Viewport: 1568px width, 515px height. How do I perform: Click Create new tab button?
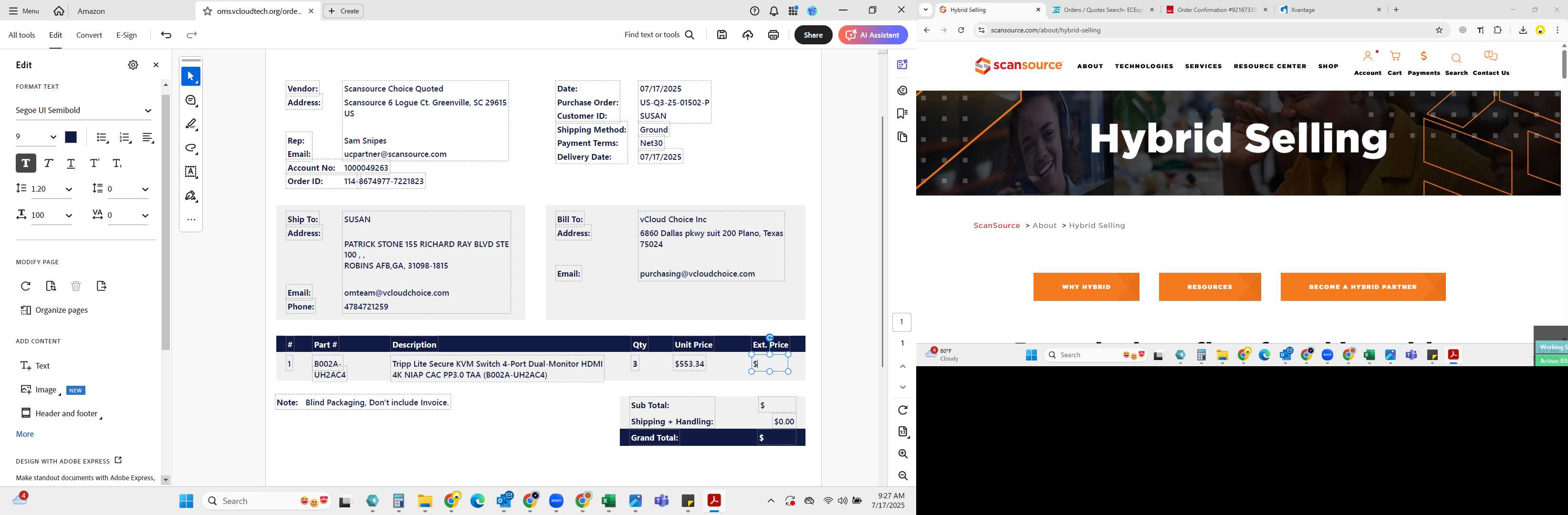343,11
